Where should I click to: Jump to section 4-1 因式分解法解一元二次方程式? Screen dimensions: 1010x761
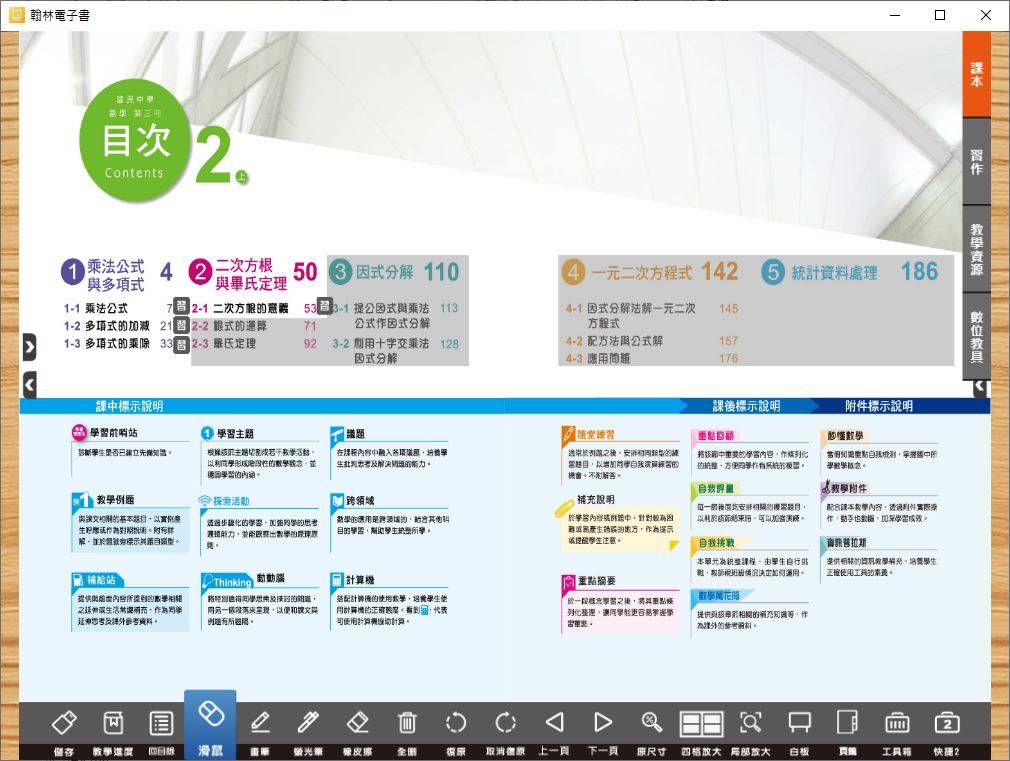tap(652, 316)
